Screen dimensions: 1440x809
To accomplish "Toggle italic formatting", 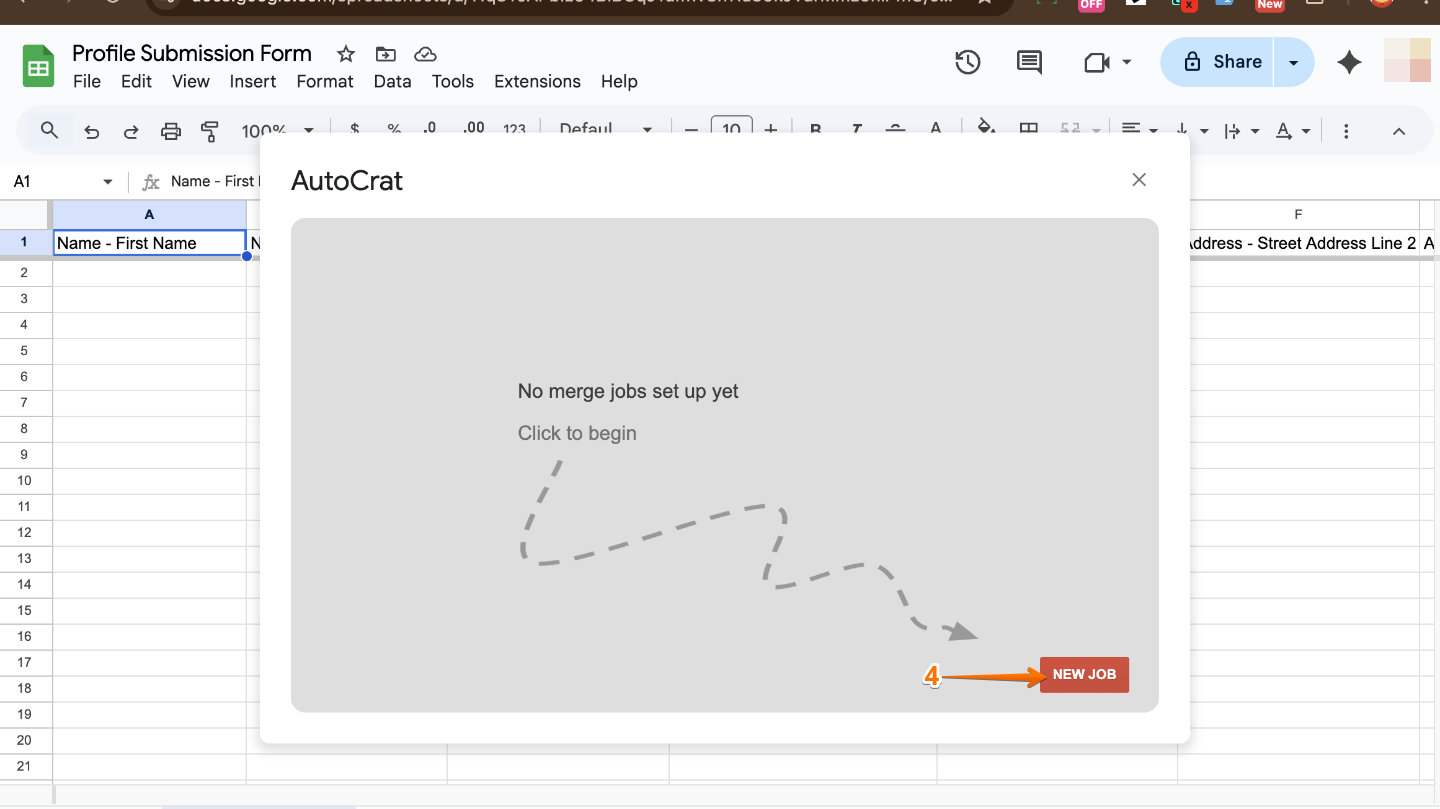I will (855, 130).
